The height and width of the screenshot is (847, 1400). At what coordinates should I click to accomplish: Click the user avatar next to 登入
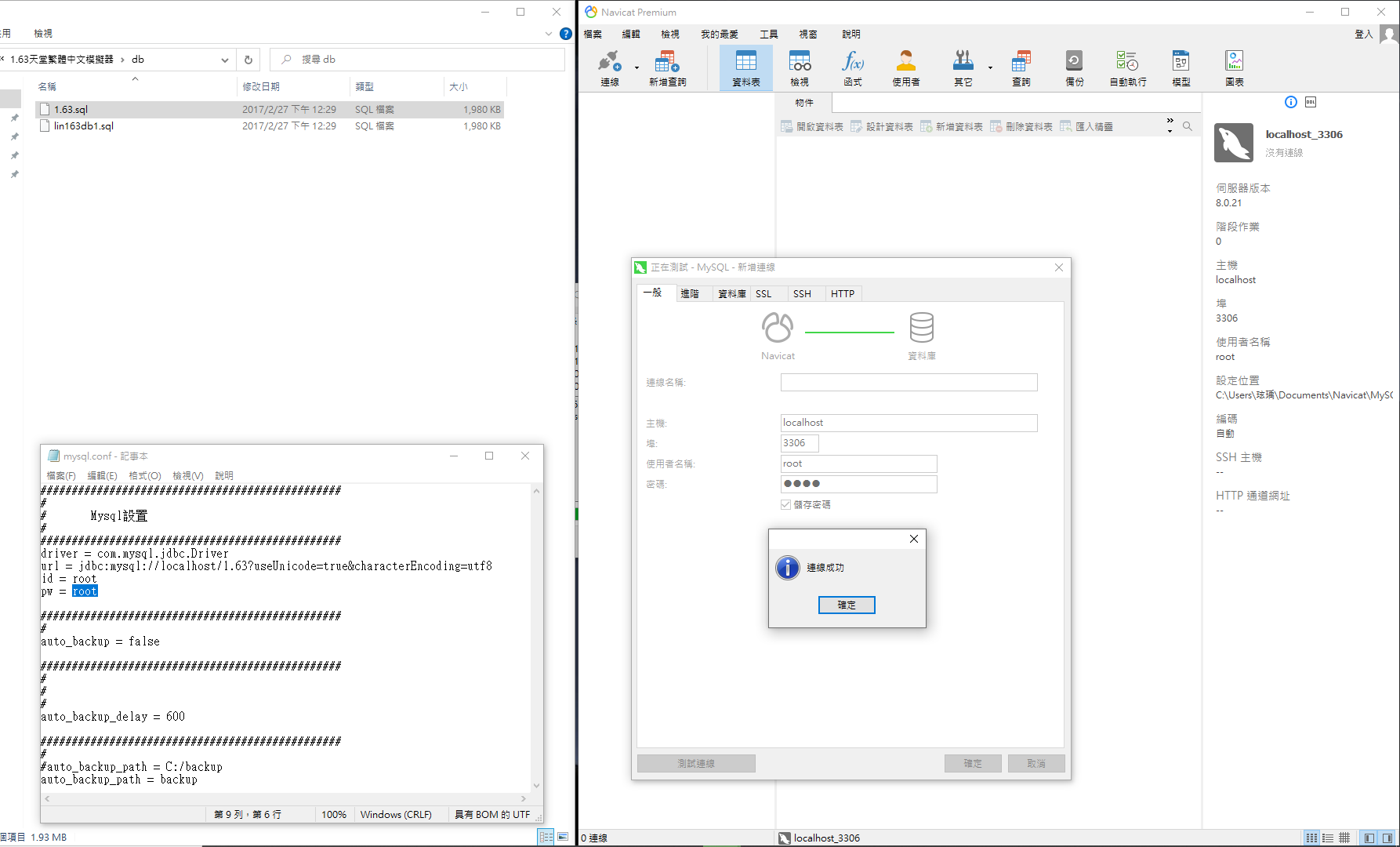(1389, 35)
